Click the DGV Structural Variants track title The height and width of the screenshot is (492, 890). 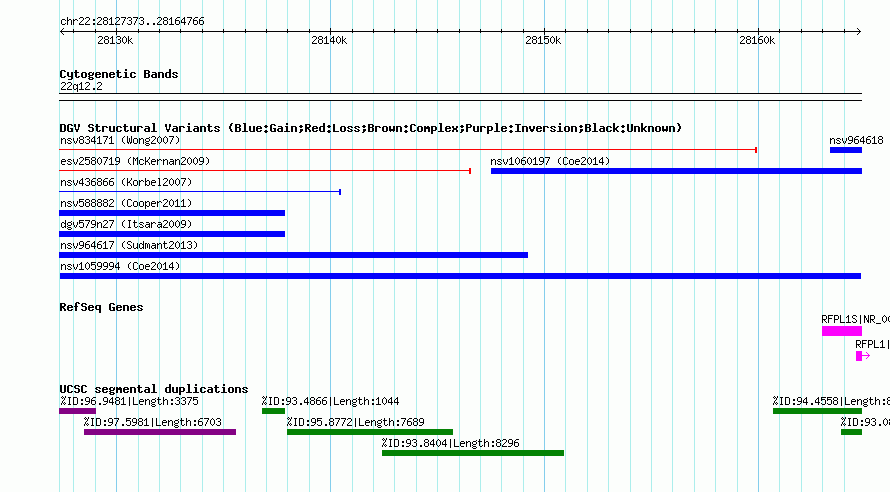click(371, 128)
